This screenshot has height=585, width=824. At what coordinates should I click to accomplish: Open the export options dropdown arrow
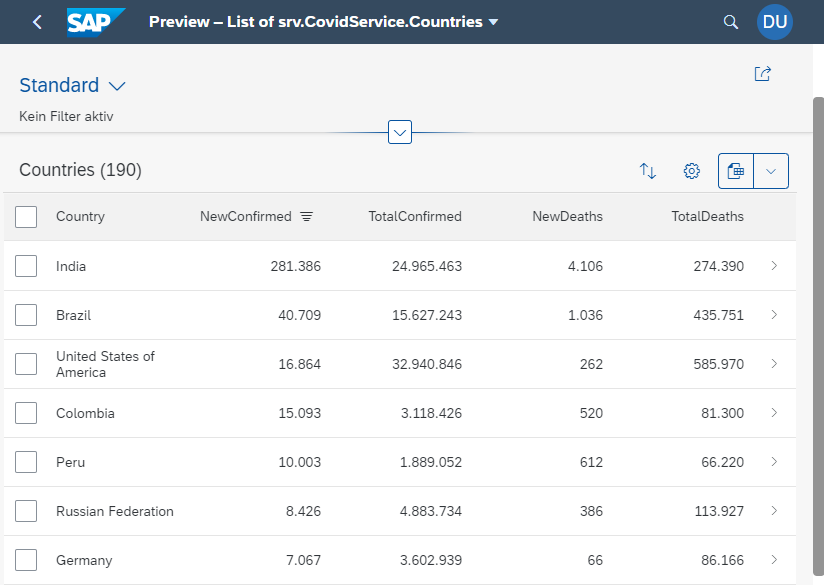(771, 171)
